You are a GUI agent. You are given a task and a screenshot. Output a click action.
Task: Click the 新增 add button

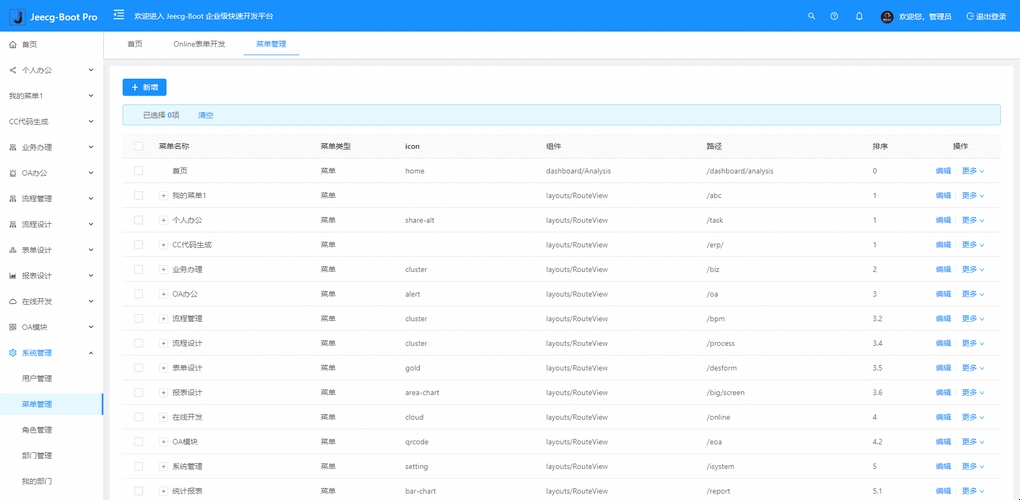[144, 87]
